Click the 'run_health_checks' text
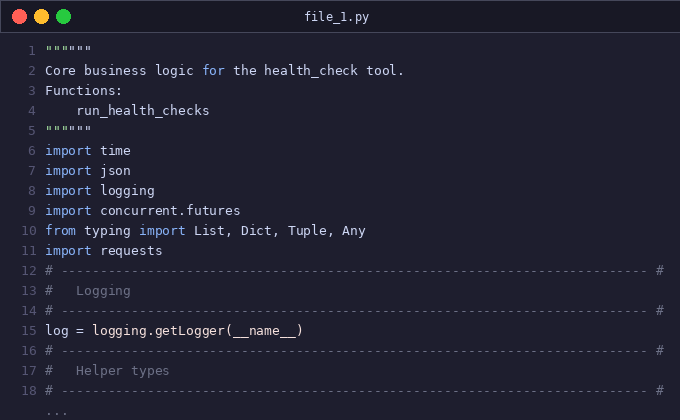 click(x=143, y=111)
